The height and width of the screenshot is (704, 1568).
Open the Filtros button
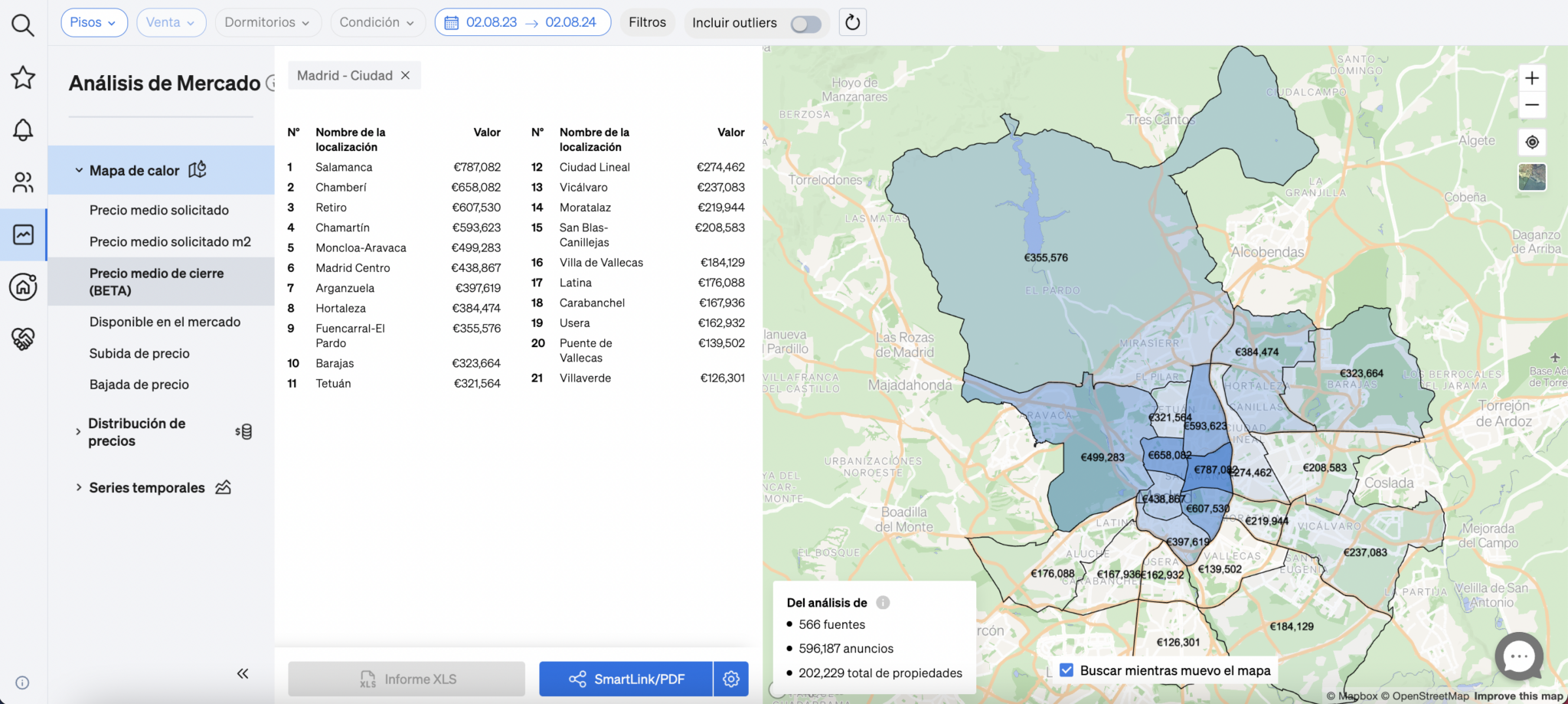(x=647, y=22)
